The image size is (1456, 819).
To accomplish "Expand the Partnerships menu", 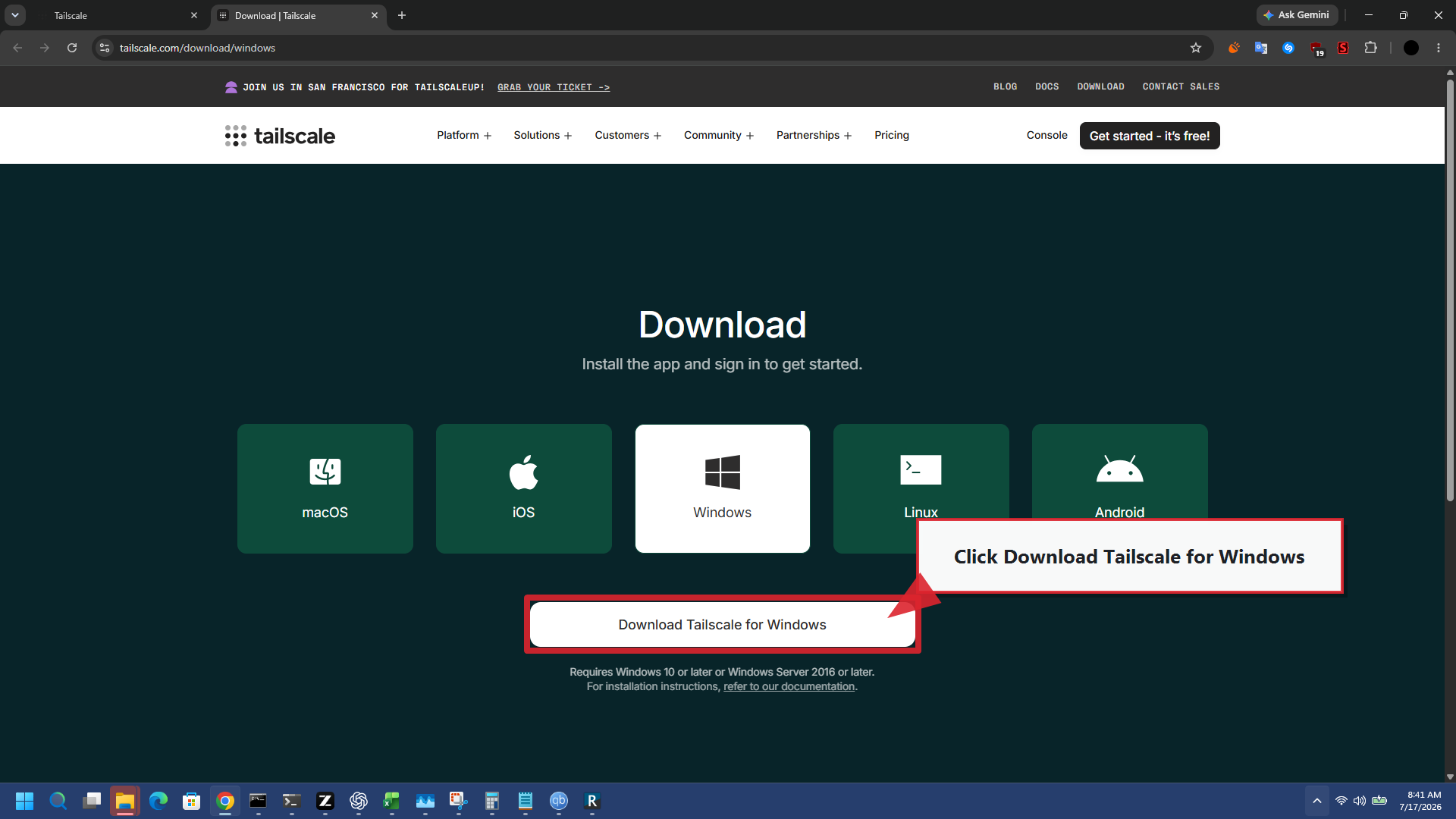I will [814, 135].
